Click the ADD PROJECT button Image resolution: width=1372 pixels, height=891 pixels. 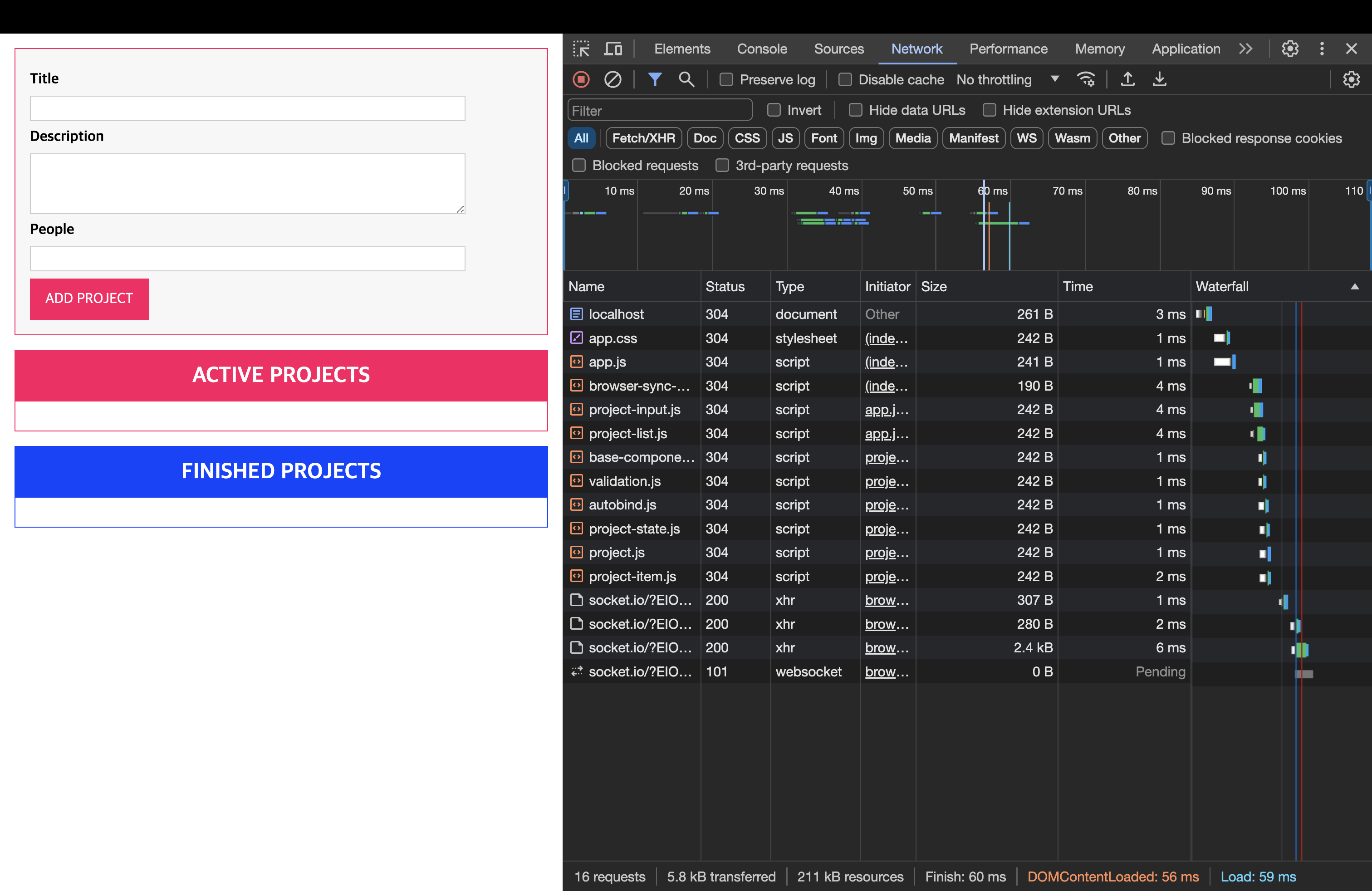(89, 299)
